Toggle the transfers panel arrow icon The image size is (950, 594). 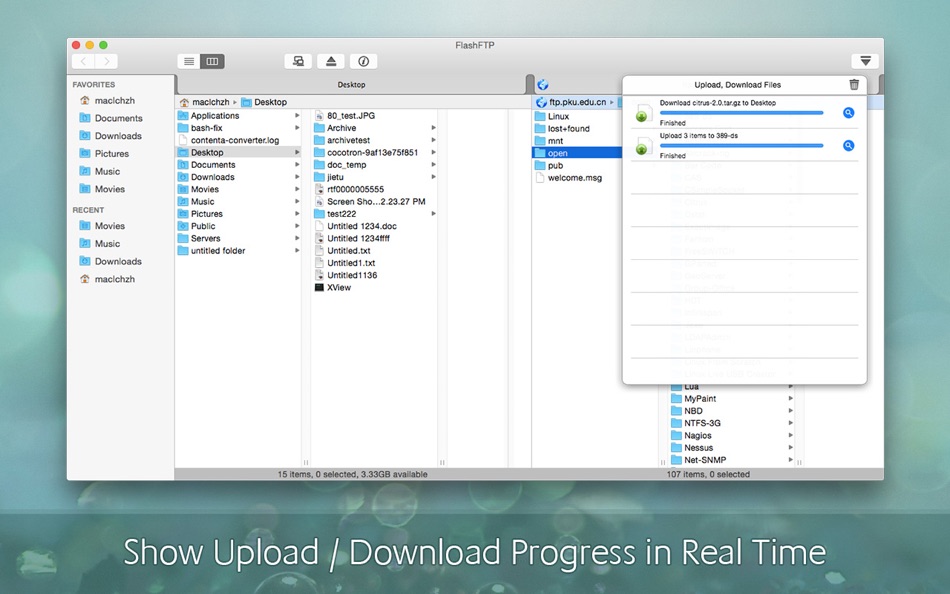point(865,61)
